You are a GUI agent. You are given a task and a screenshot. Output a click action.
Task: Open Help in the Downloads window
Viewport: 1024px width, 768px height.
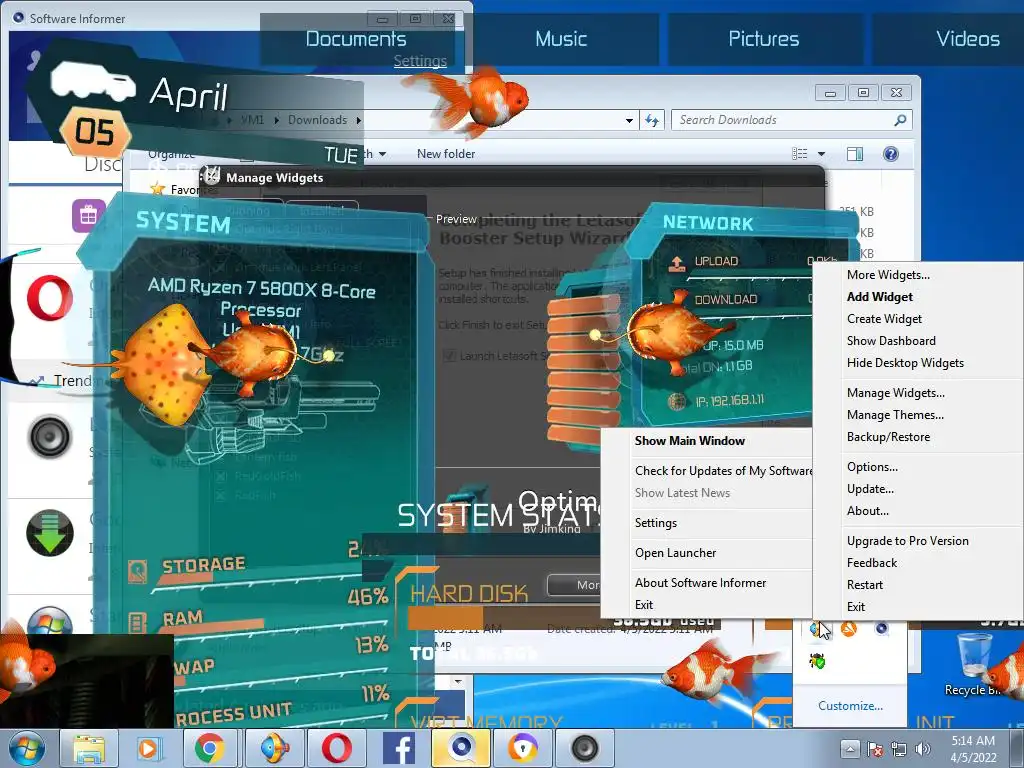(x=891, y=154)
